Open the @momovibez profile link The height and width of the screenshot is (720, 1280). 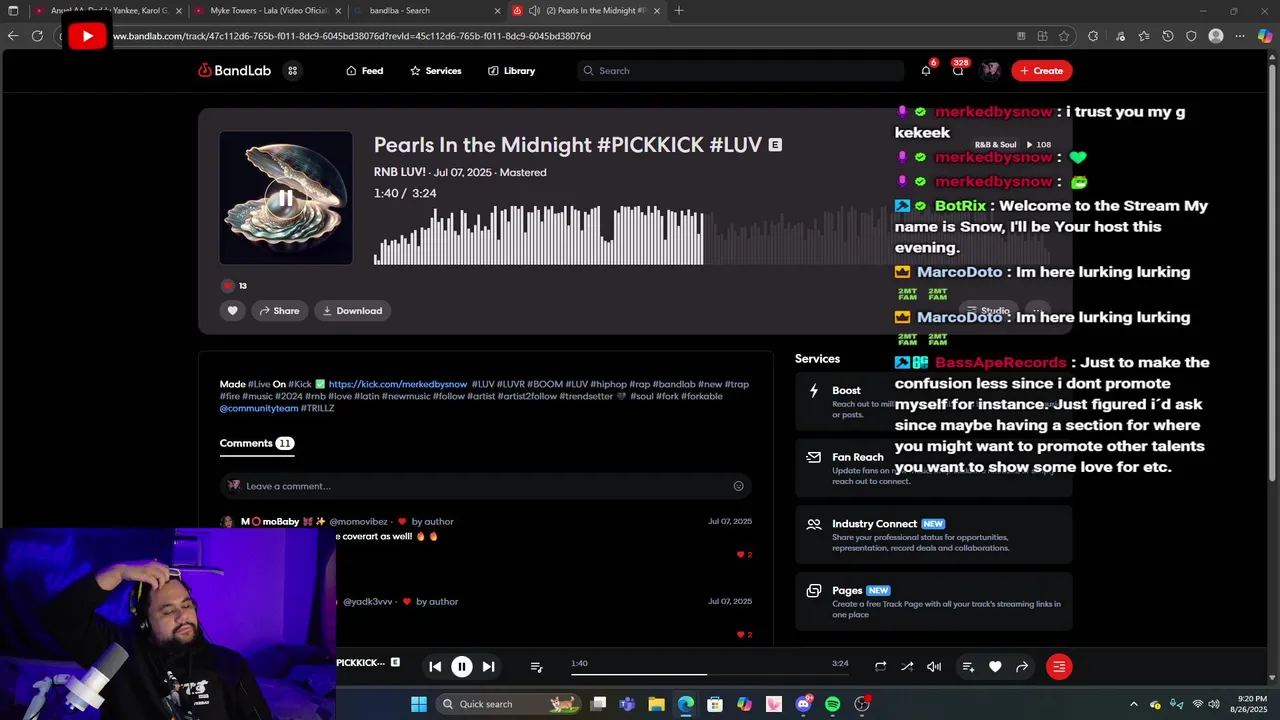coord(358,521)
